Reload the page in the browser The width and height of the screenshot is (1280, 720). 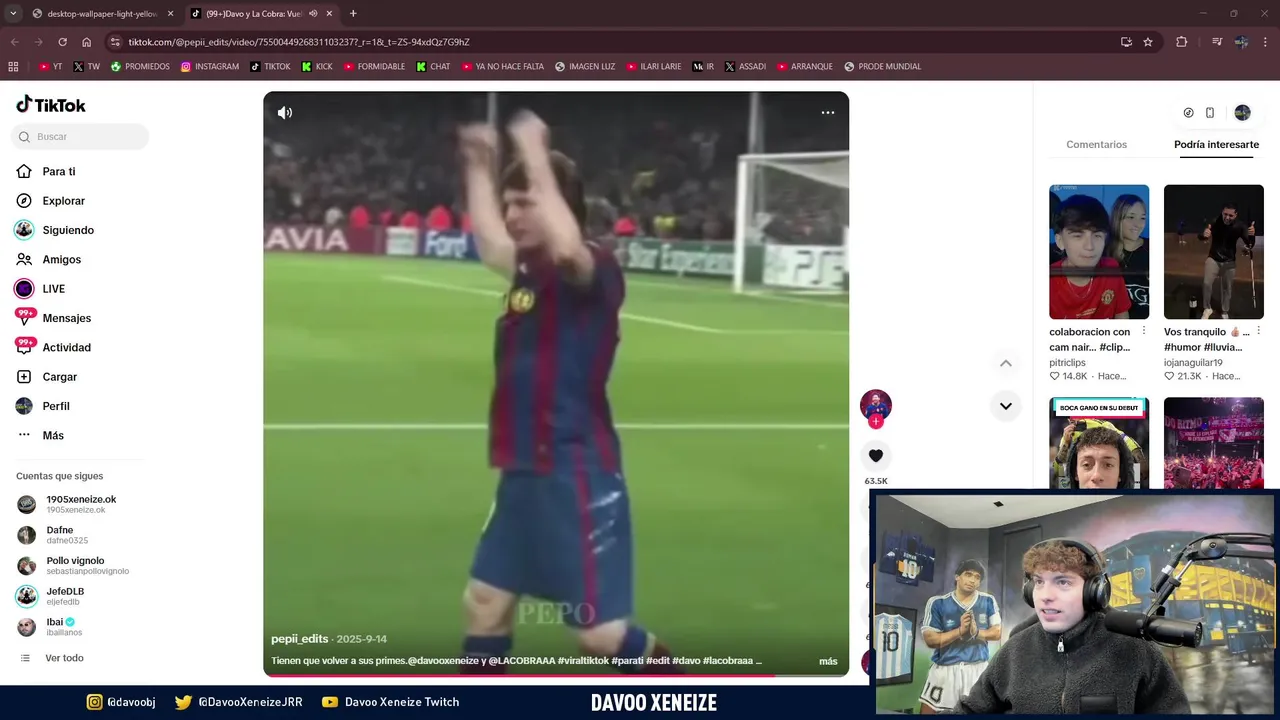(x=62, y=42)
